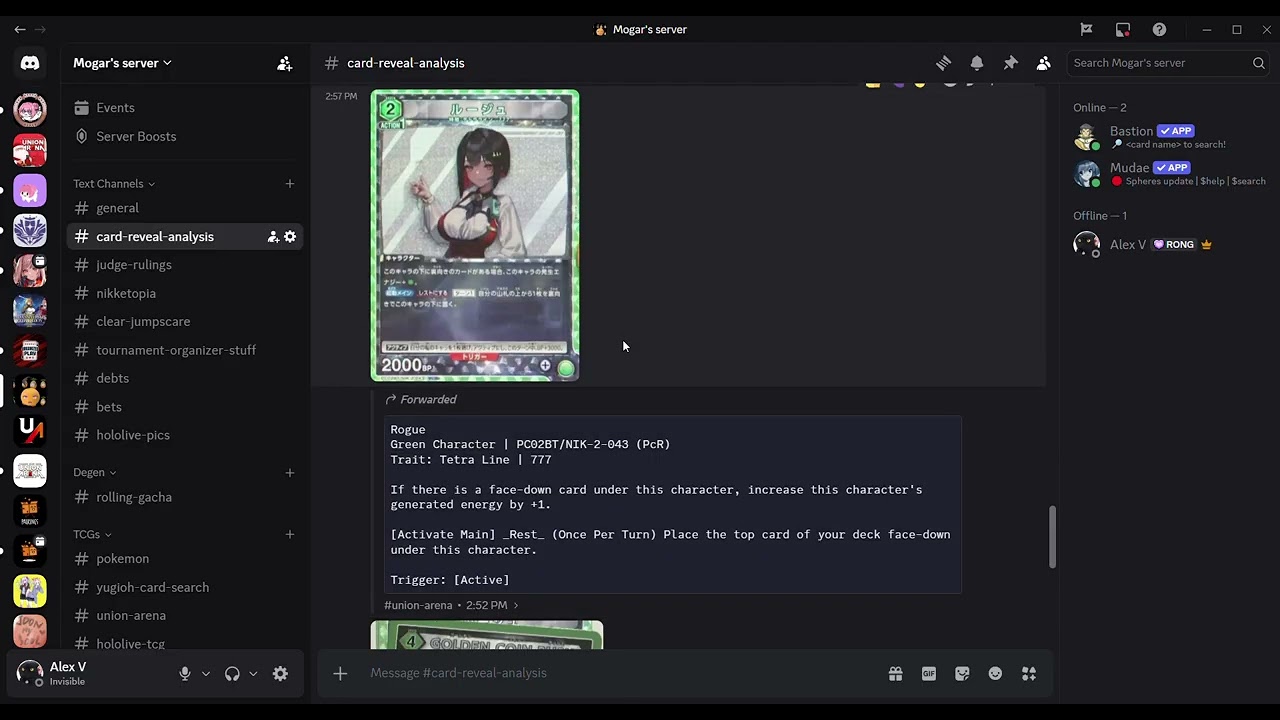Go to tournament-organizer-stuff channel
Screen dimensions: 1280x720
(185, 350)
